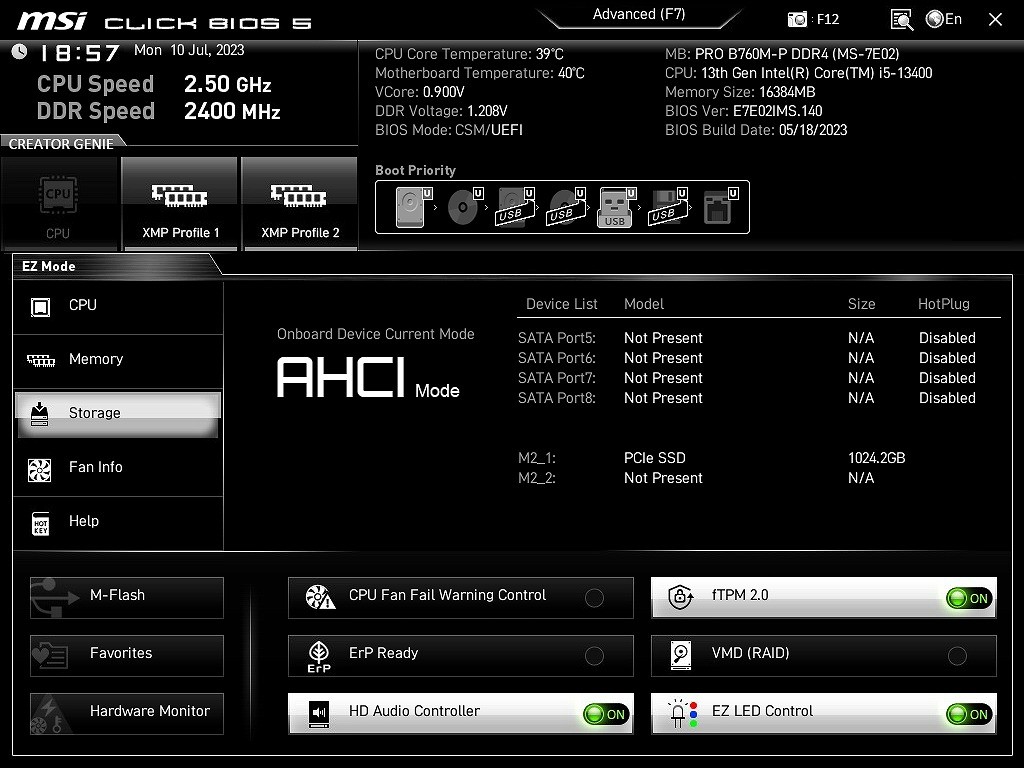Open the Fan Info section
Image resolution: width=1024 pixels, height=768 pixels.
(118, 468)
